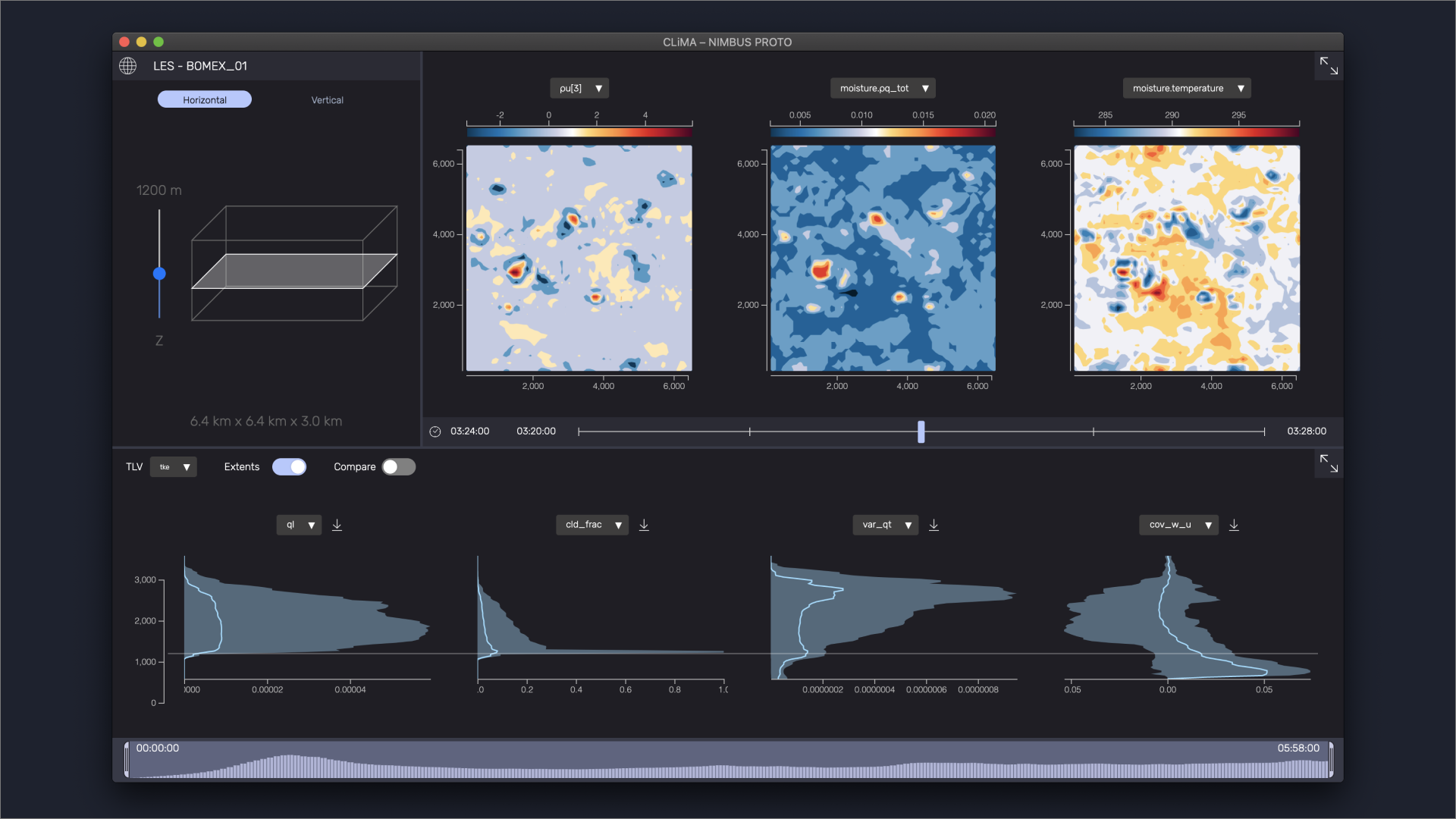This screenshot has height=819, width=1456.
Task: Download the var_qt profile data
Action: coord(934,525)
